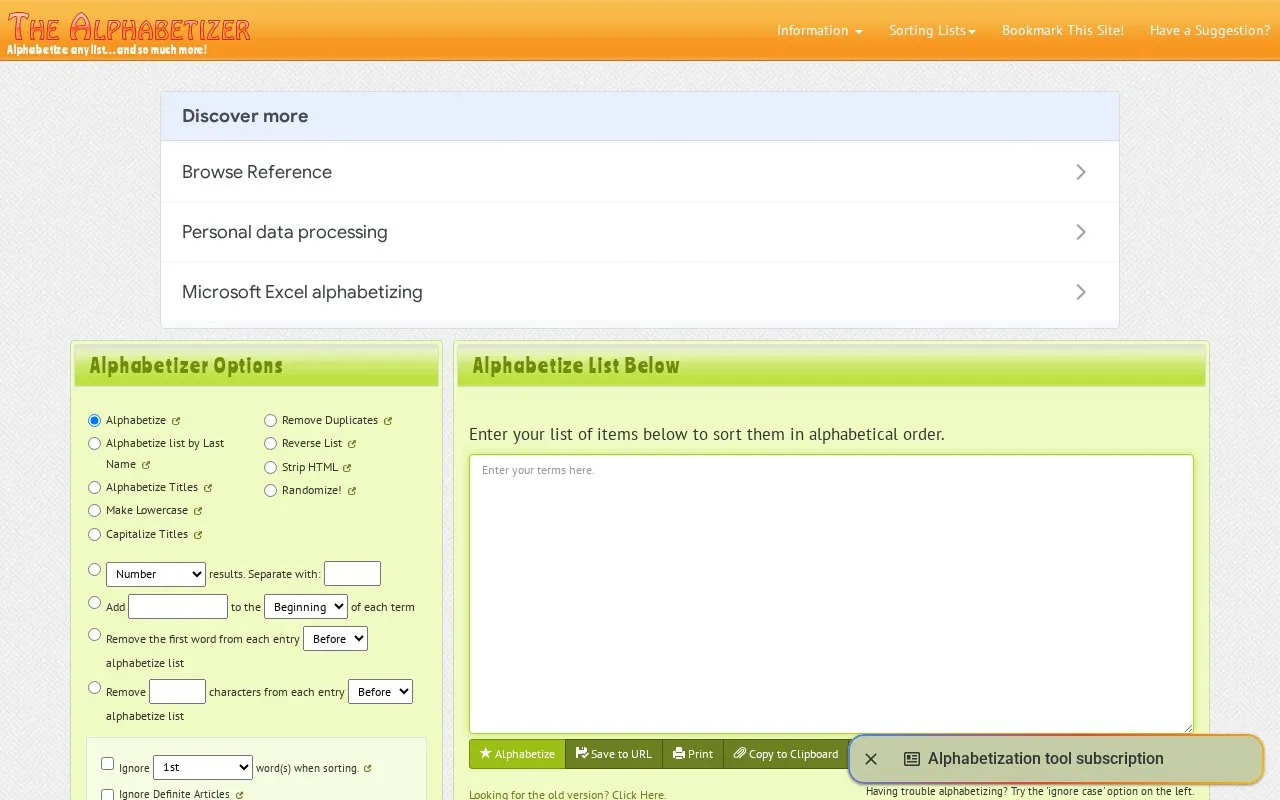Click the Save to URL button
1280x800 pixels.
[x=614, y=754]
